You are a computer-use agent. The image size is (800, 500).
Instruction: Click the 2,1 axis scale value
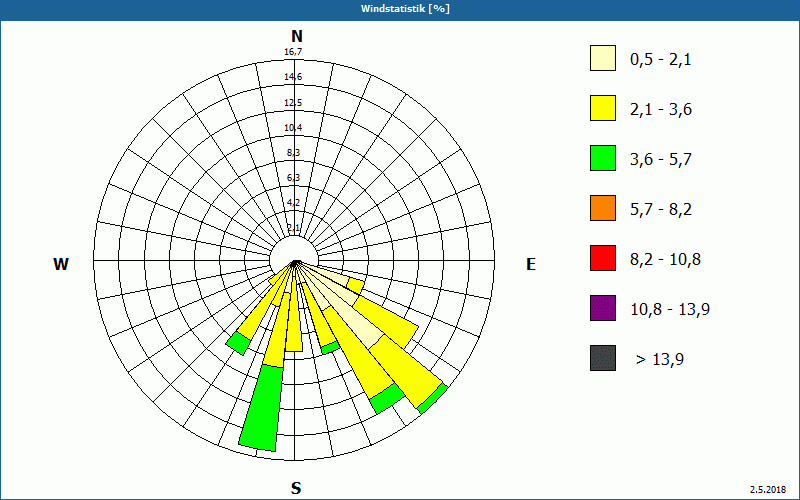click(293, 228)
